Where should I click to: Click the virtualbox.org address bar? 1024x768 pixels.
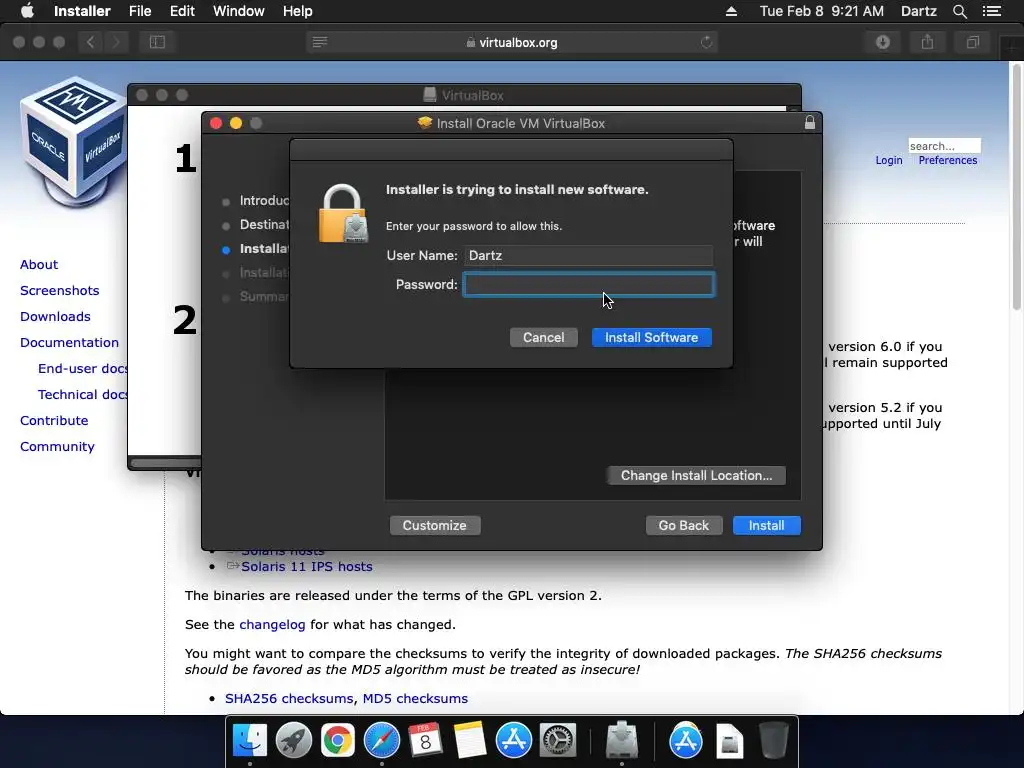click(x=512, y=42)
